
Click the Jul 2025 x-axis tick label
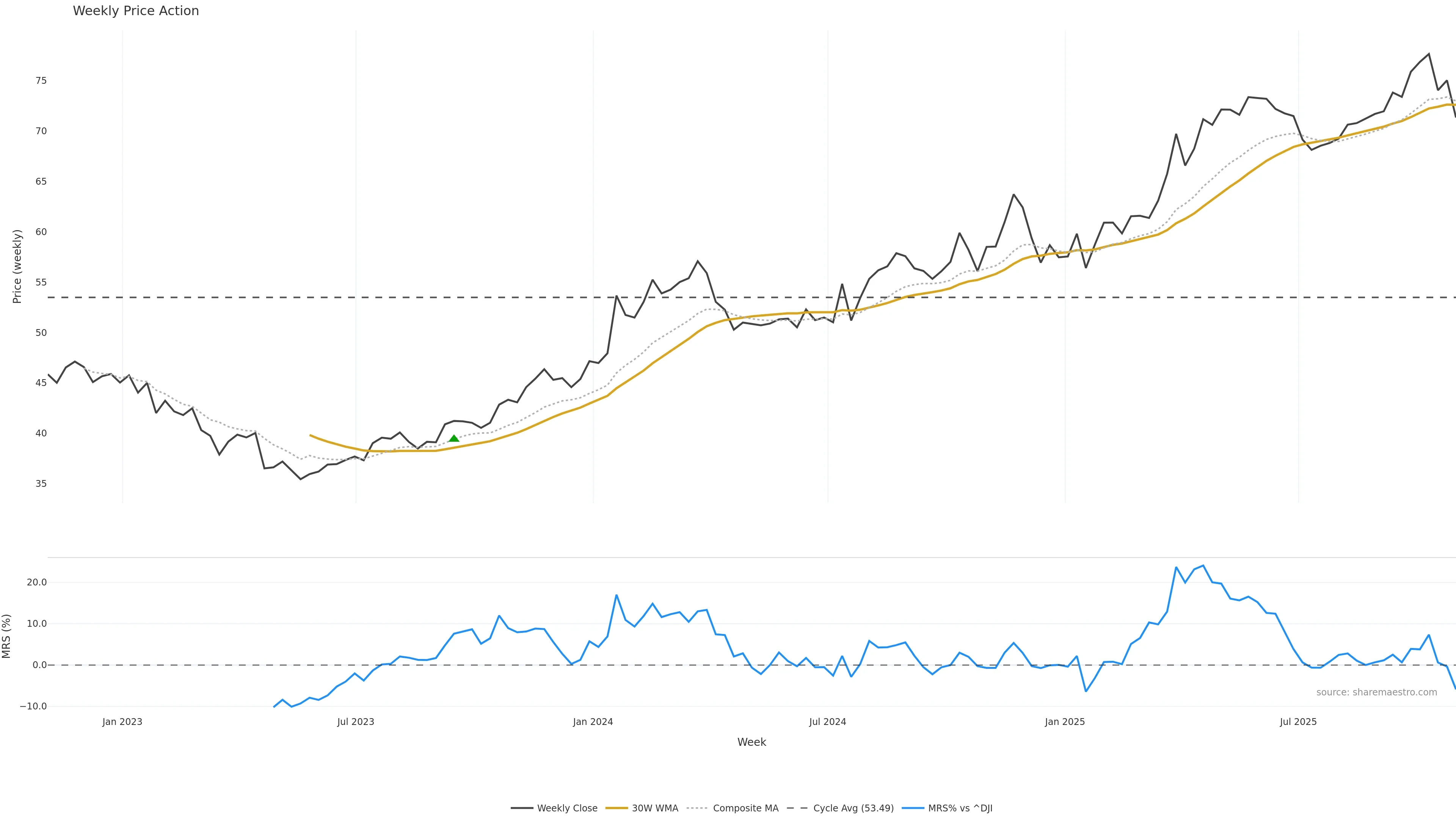[x=1298, y=722]
